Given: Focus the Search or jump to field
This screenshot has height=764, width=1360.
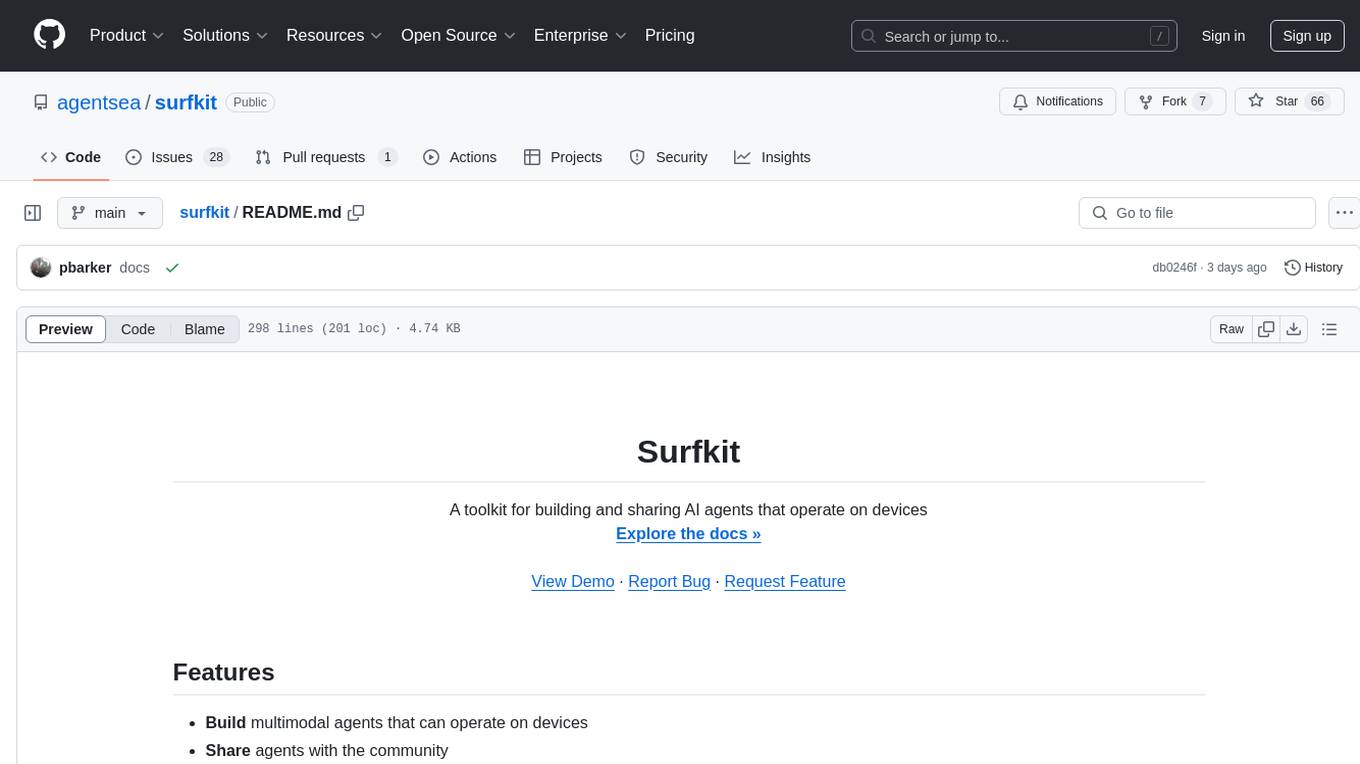Looking at the screenshot, I should point(1015,36).
